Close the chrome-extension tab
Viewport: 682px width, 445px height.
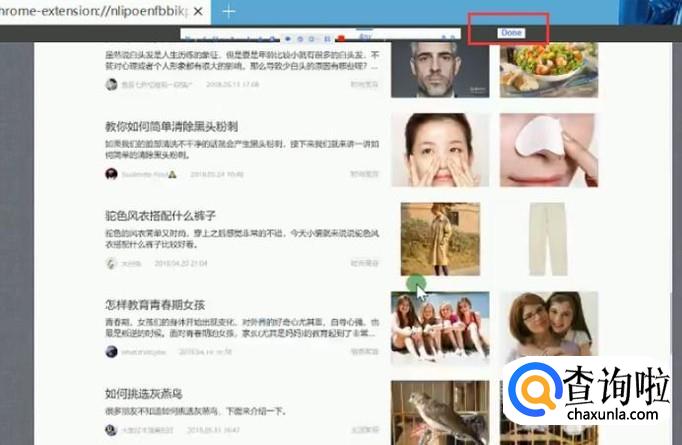[198, 11]
